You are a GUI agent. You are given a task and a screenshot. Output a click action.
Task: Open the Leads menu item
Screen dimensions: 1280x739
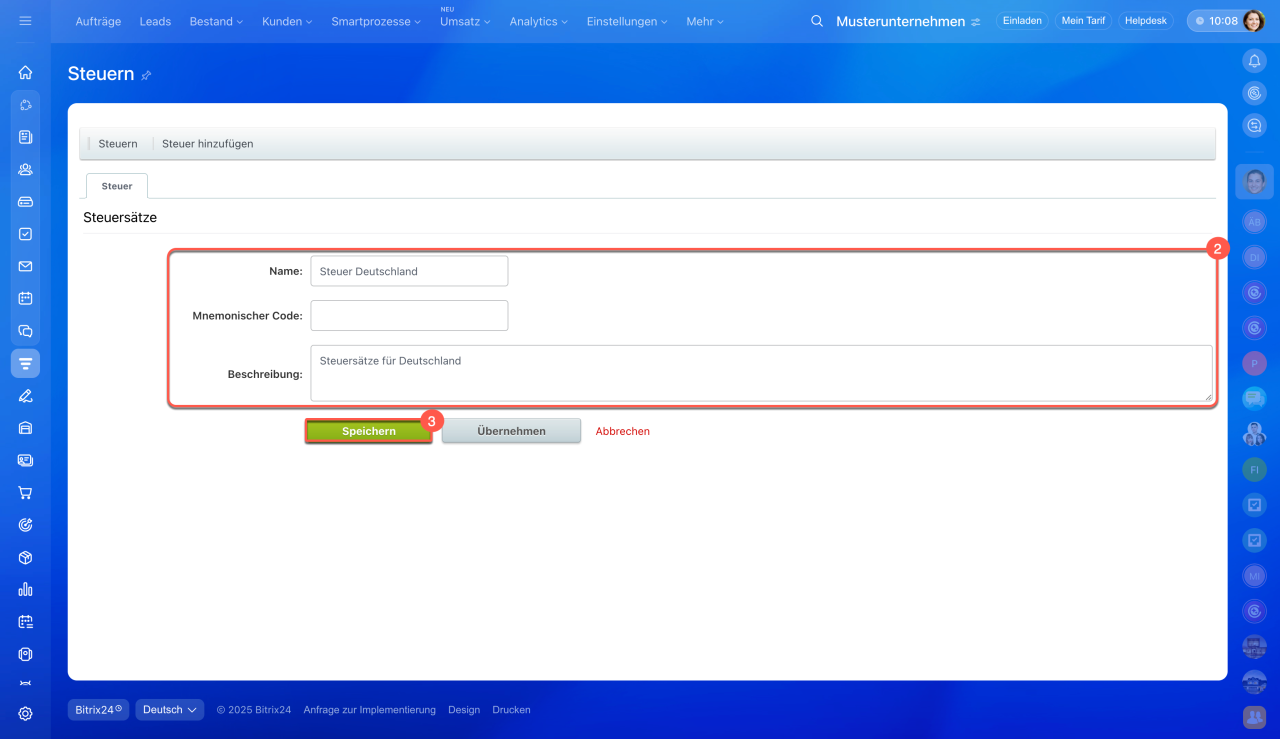tap(155, 21)
